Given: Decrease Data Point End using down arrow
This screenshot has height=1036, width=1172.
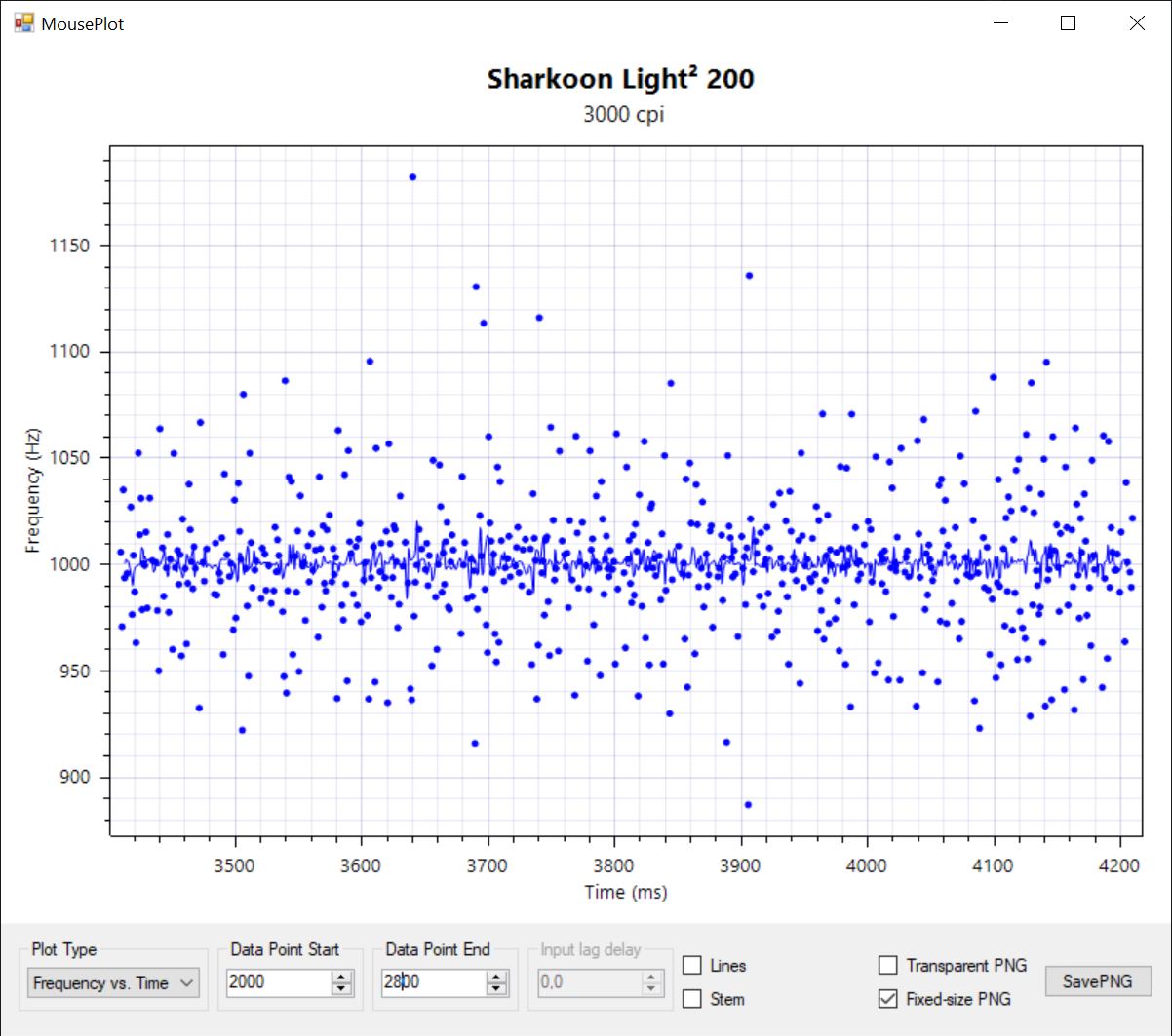Looking at the screenshot, I should click(x=497, y=988).
